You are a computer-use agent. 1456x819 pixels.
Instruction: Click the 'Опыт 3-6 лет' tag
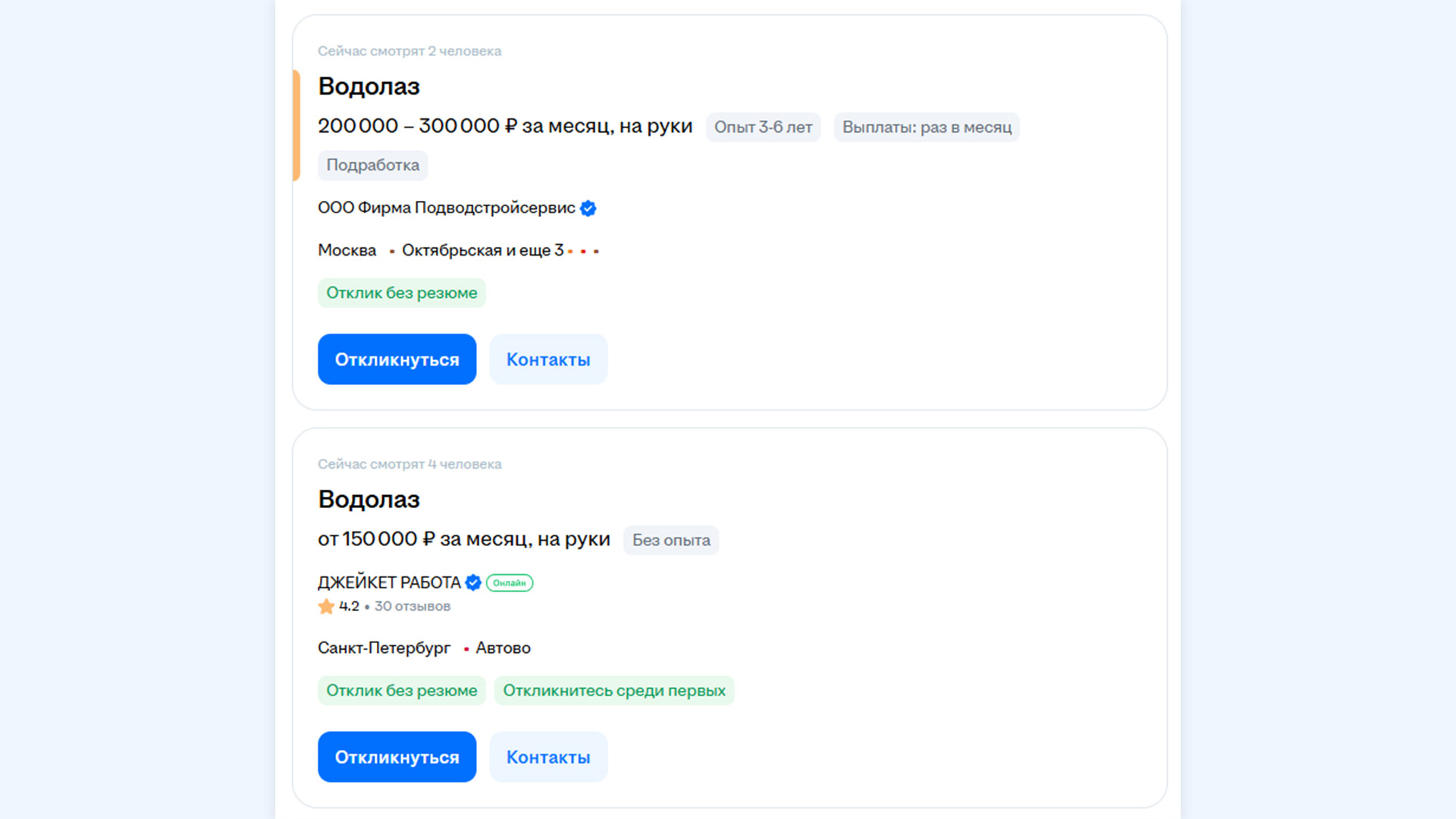763,127
